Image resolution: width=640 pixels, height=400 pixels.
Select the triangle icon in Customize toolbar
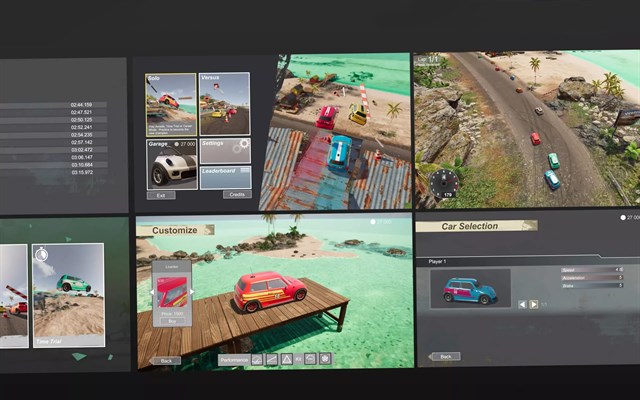(x=287, y=360)
